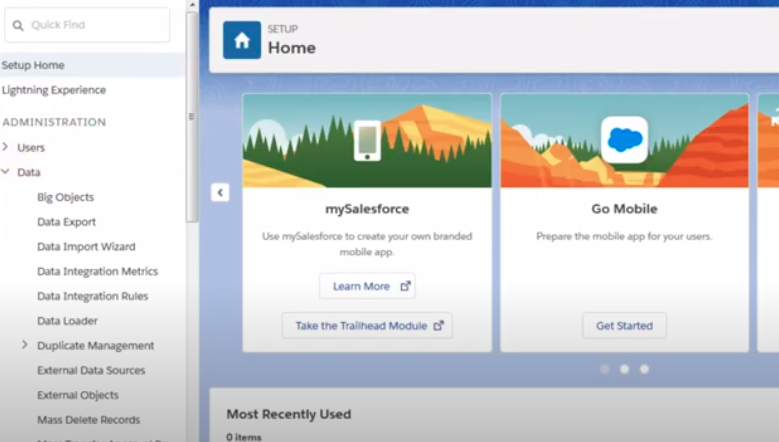The height and width of the screenshot is (442, 779).
Task: Click Take the Trailhead Module button
Action: pos(367,326)
